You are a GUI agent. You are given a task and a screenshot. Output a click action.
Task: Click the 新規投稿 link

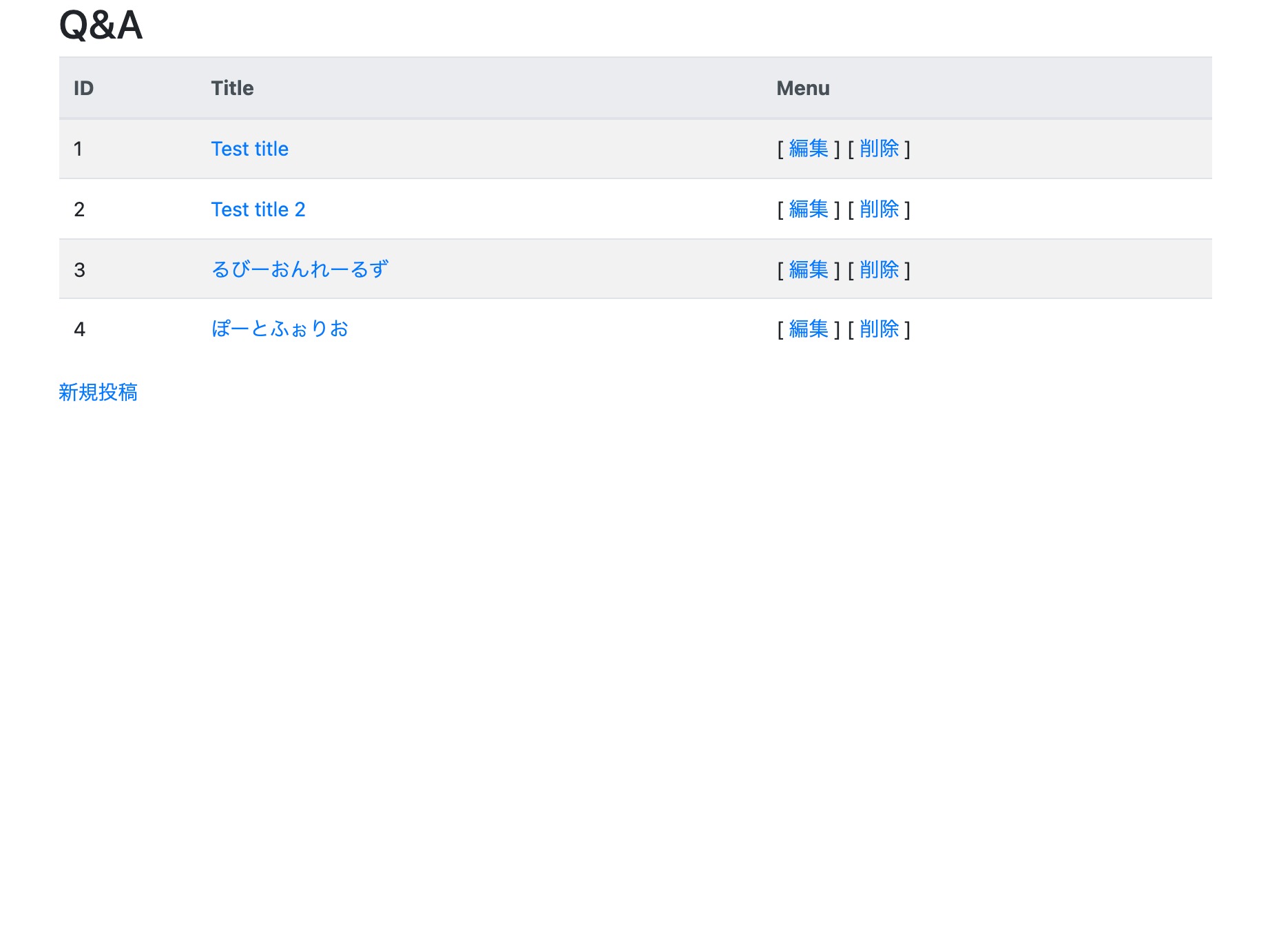pos(98,393)
